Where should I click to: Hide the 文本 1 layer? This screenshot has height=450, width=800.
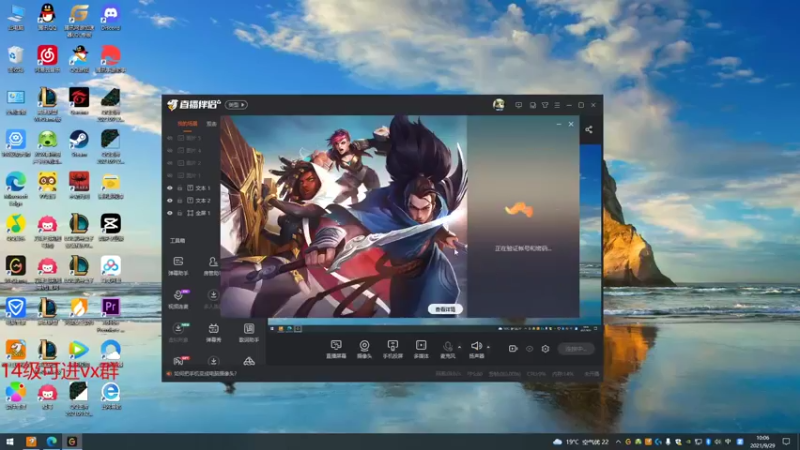pos(170,188)
